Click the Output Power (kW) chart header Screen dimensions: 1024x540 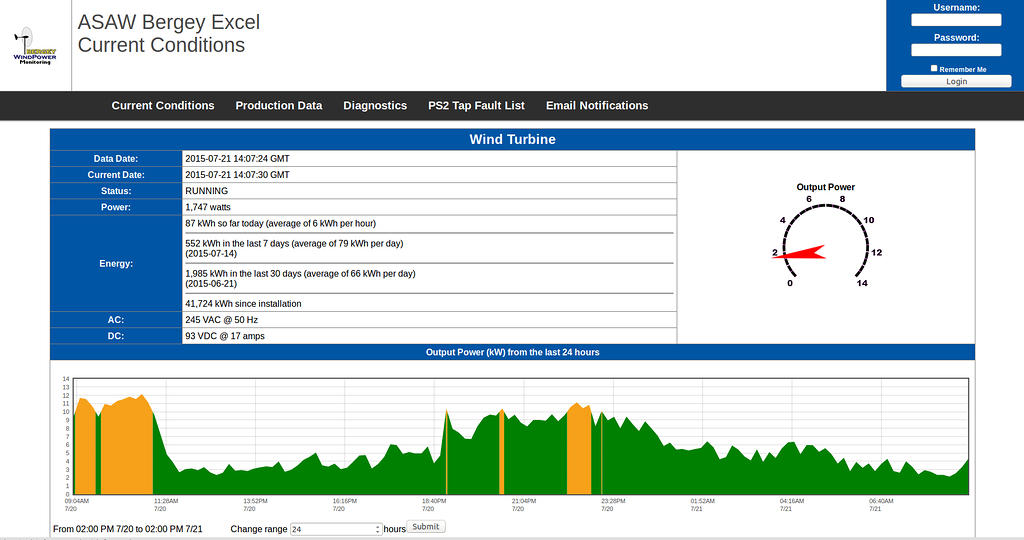tap(513, 352)
